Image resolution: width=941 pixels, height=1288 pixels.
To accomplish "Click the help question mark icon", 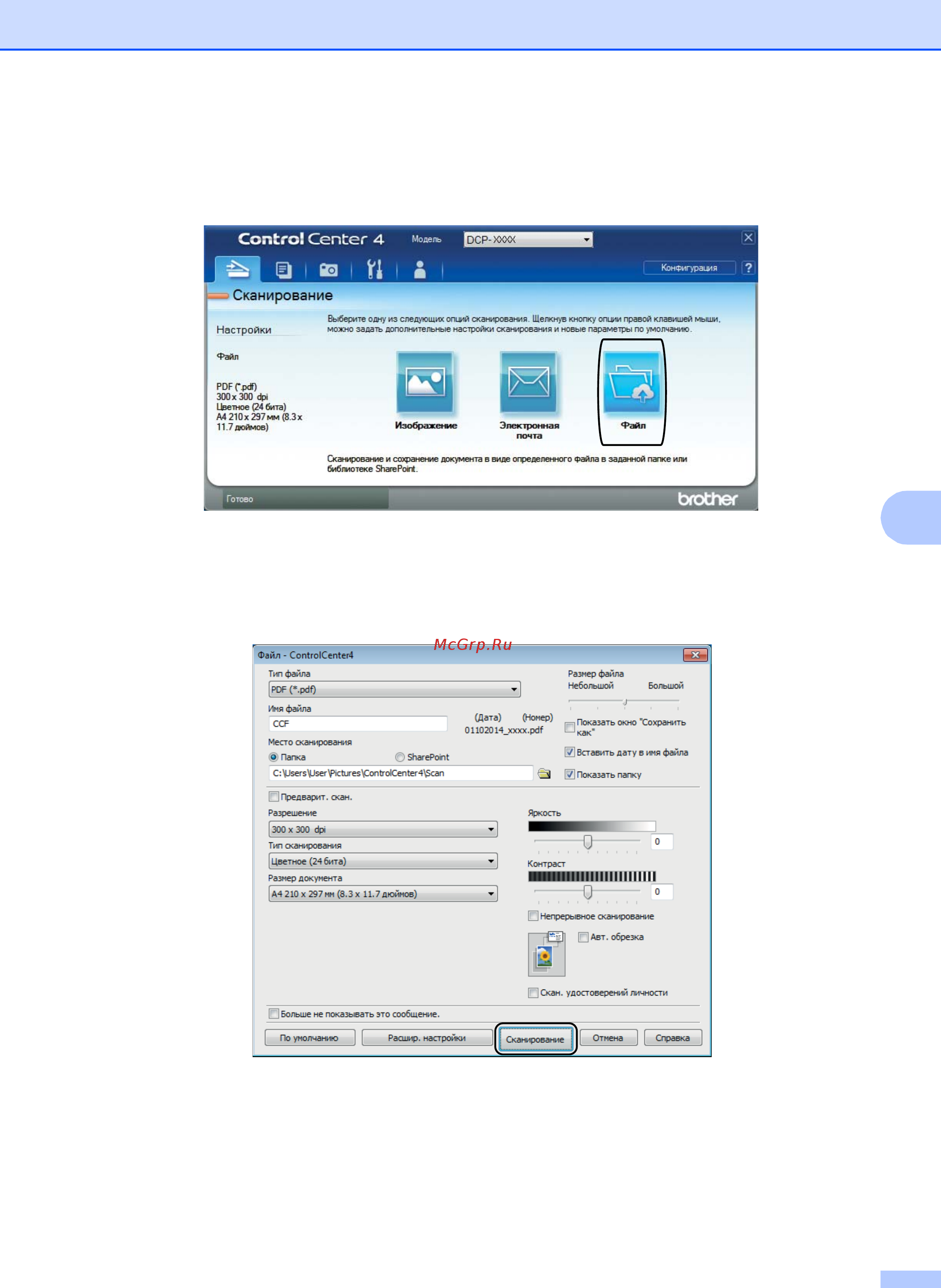I will (749, 267).
